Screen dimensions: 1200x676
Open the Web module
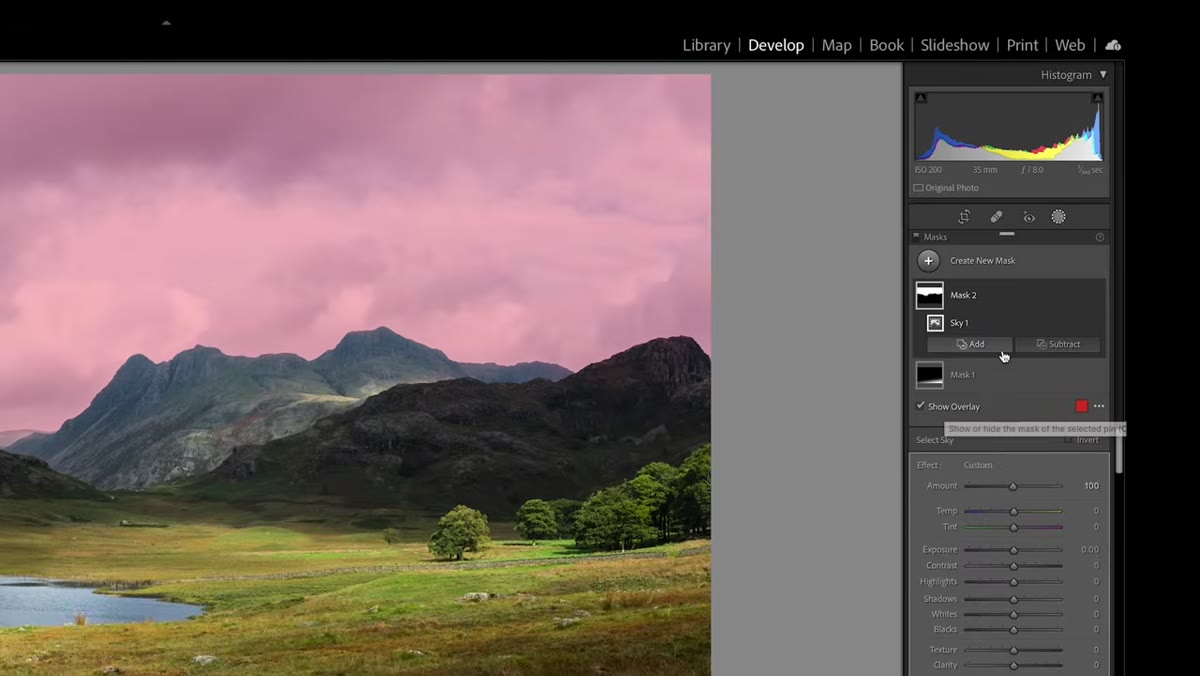[x=1070, y=45]
